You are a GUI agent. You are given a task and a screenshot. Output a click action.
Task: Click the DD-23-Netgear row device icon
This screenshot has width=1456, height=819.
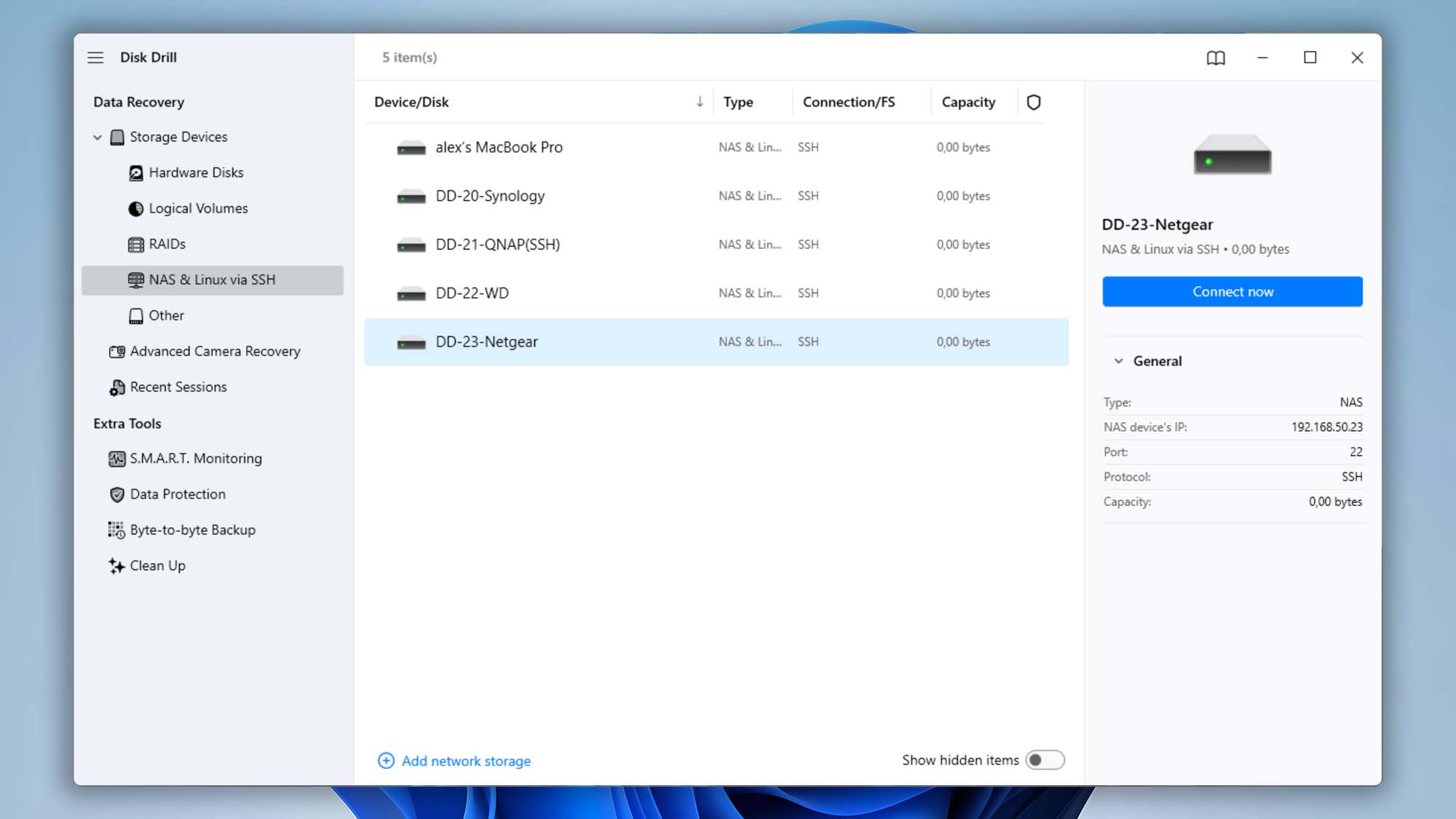[x=411, y=343]
